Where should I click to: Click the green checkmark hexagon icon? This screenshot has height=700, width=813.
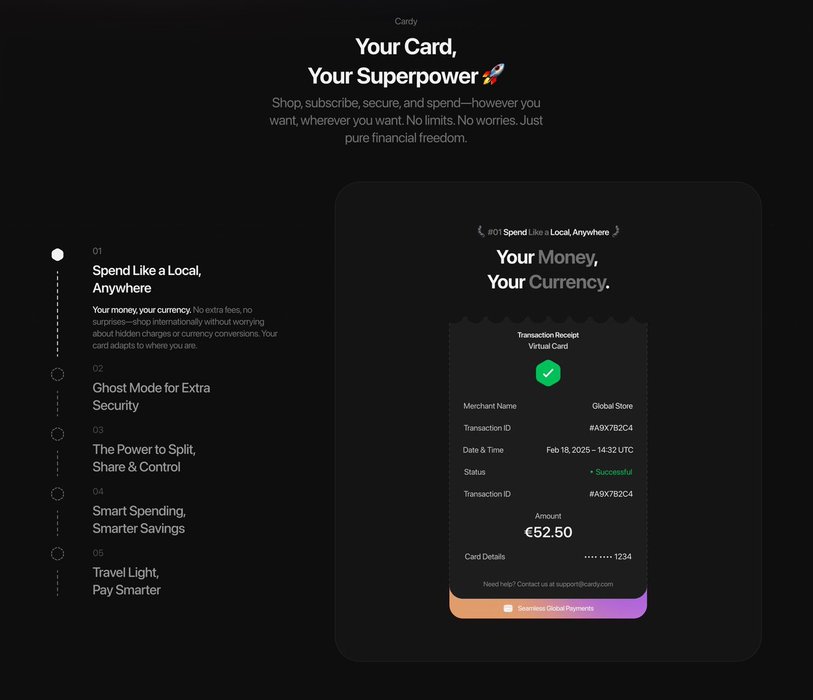[x=548, y=373]
